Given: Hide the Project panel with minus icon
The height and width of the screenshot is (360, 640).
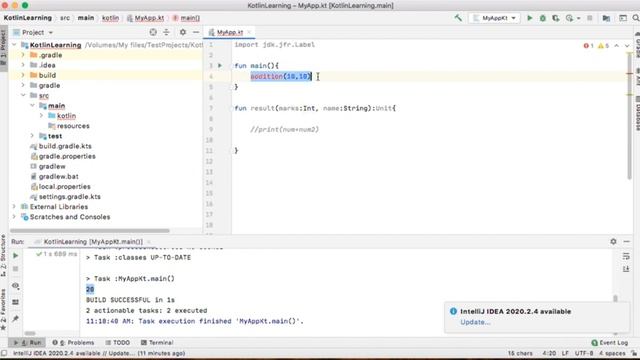Looking at the screenshot, I should tap(196, 32).
